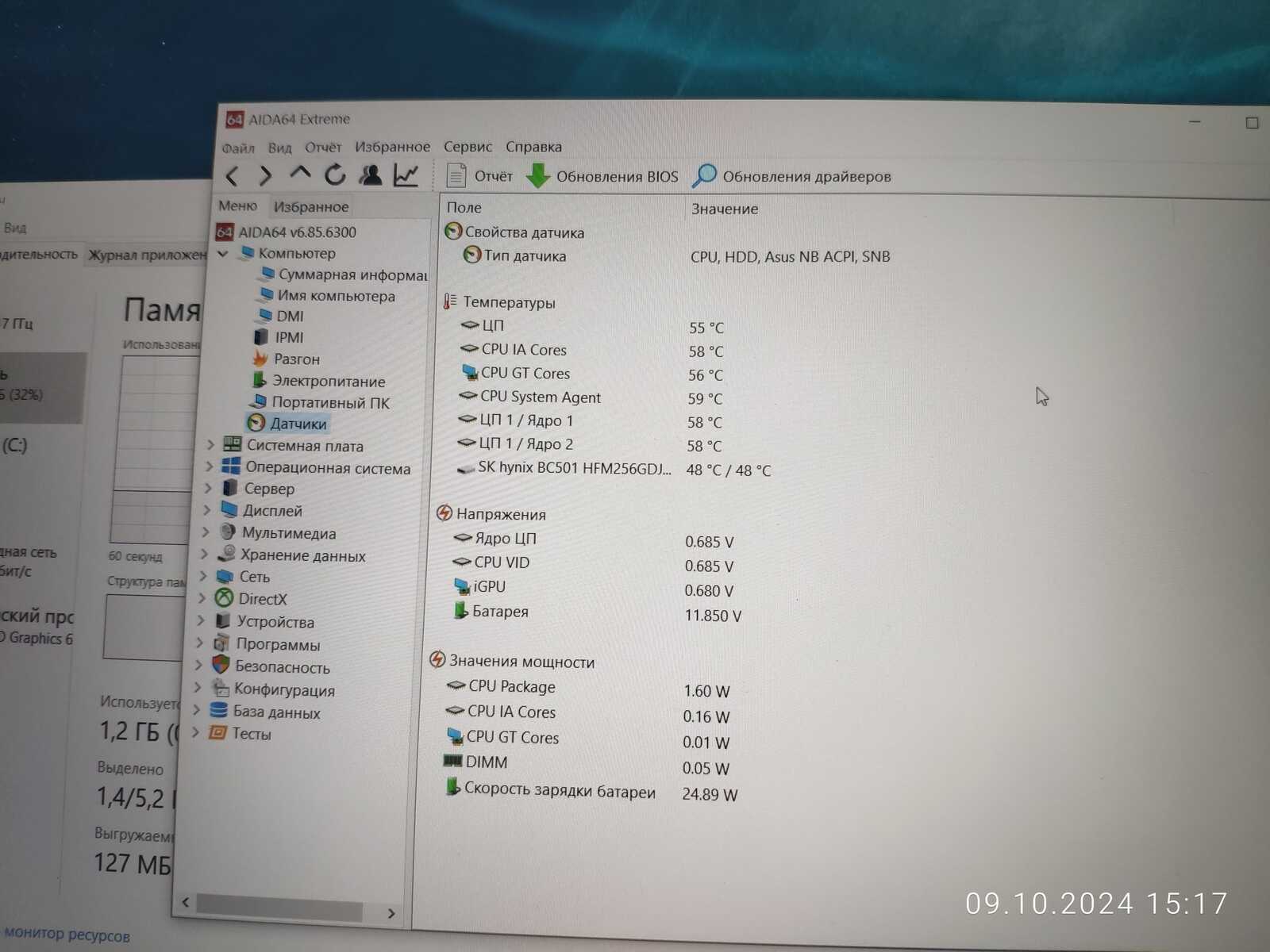The height and width of the screenshot is (952, 1270).
Task: Switch to the Меню tab
Action: click(x=238, y=205)
